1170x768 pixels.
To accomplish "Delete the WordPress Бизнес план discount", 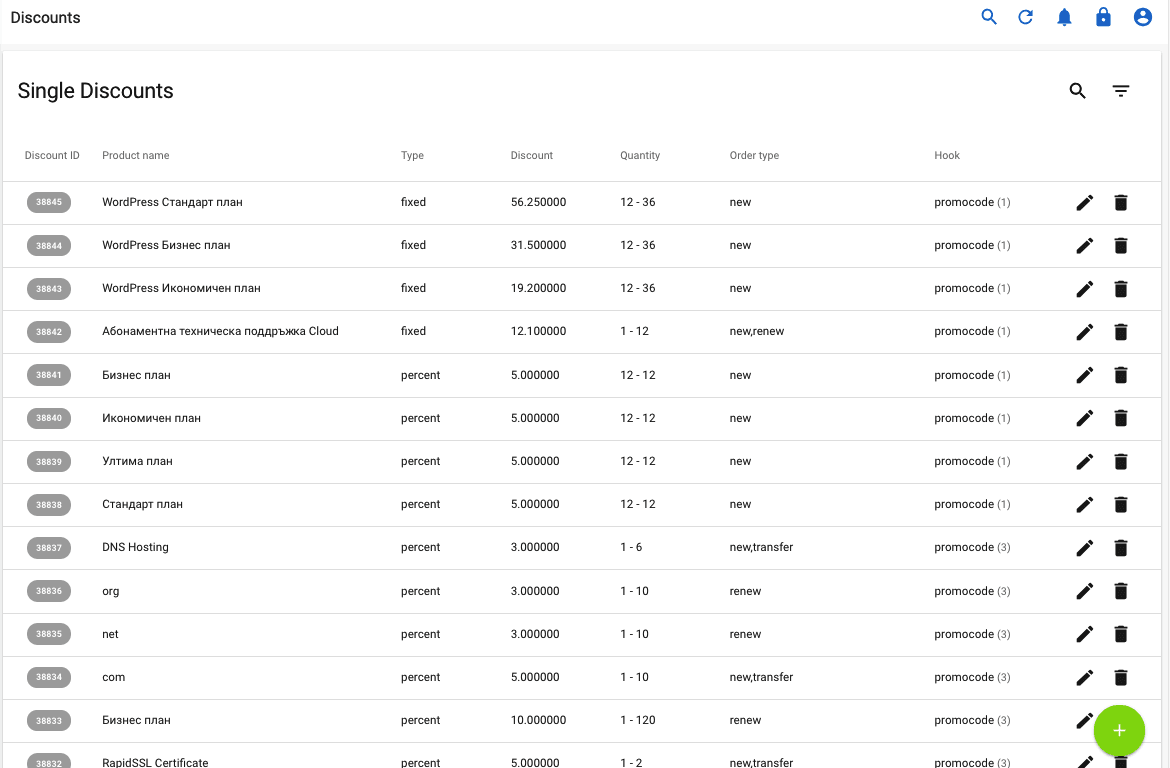I will pyautogui.click(x=1121, y=245).
